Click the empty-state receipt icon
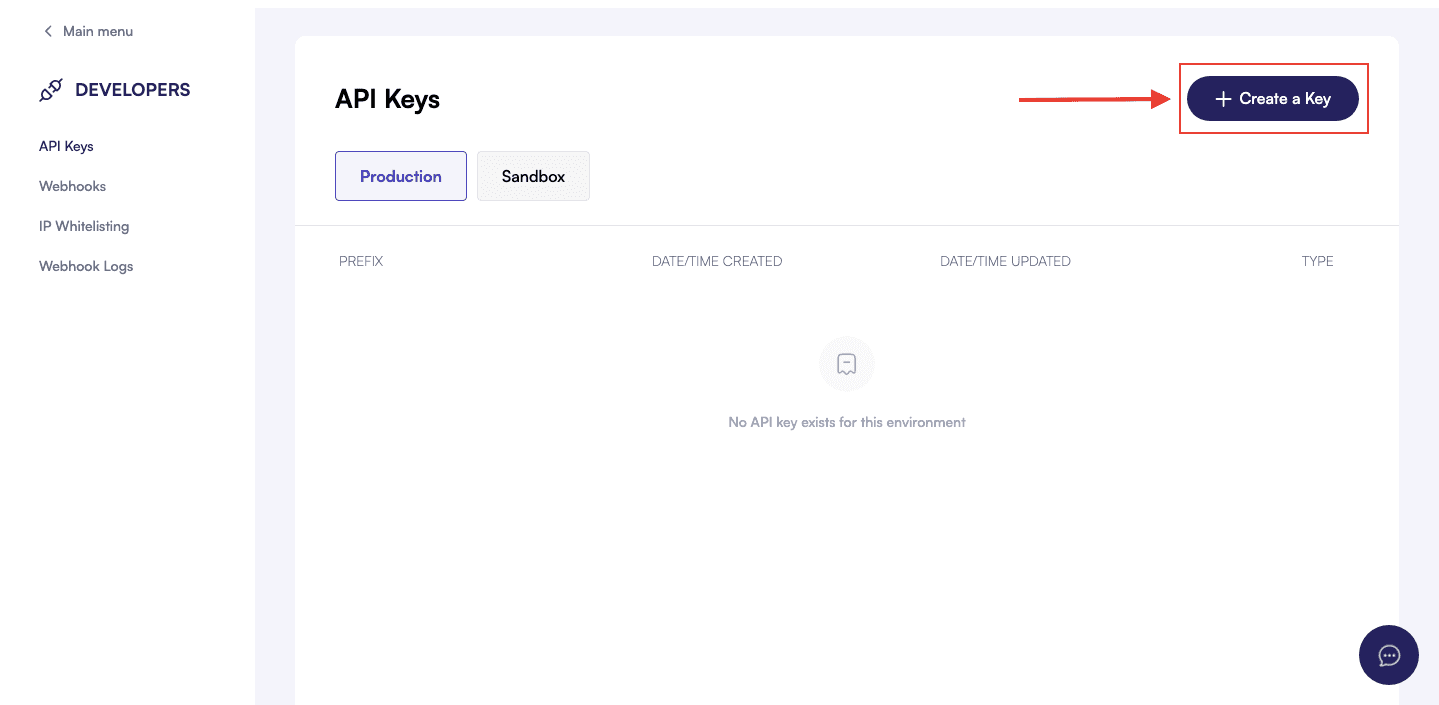Image resolution: width=1439 pixels, height=705 pixels. coord(847,364)
